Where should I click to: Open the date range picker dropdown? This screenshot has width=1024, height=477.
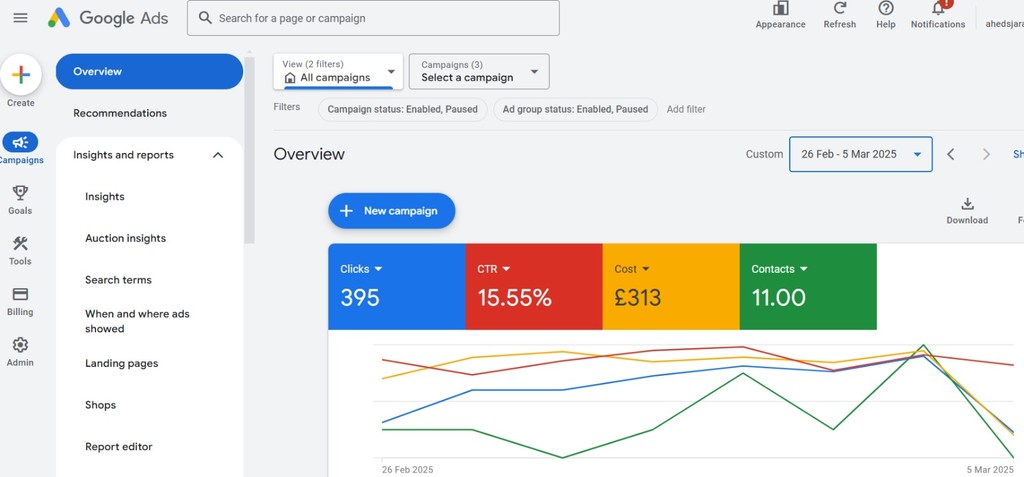click(x=860, y=154)
